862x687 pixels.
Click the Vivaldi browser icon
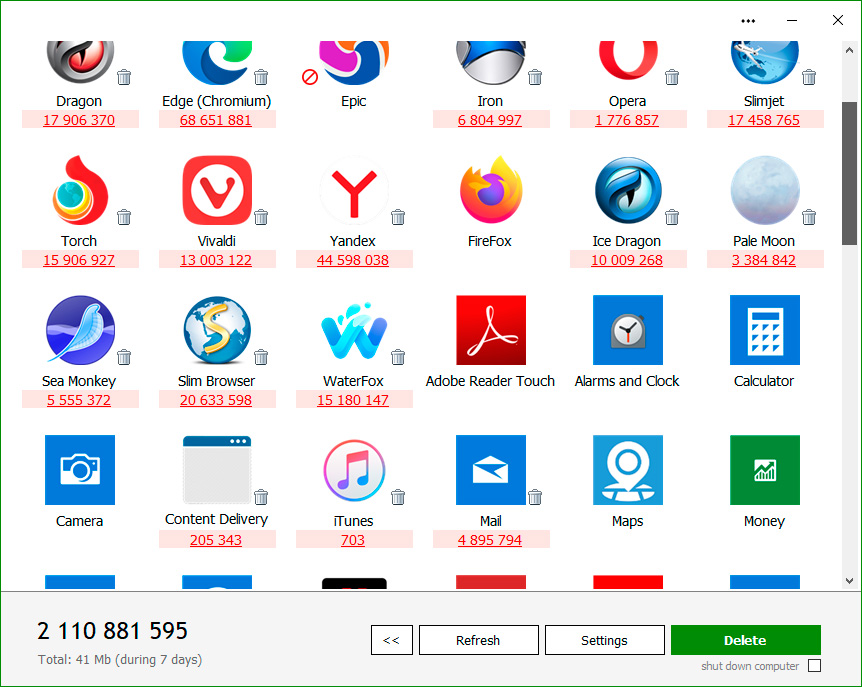216,191
